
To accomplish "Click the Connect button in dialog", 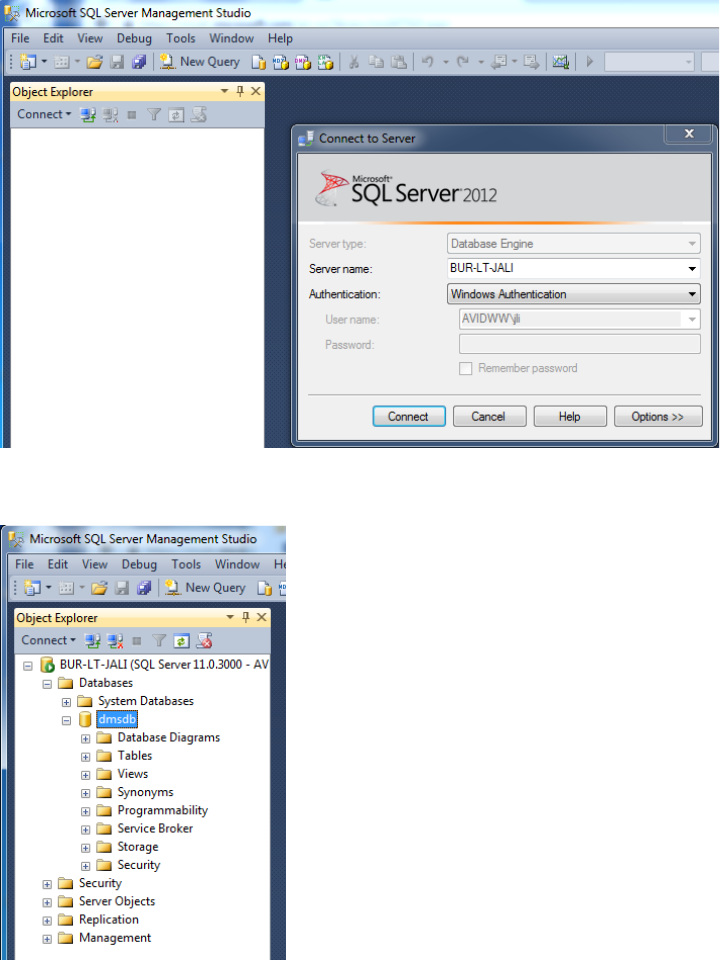I will (409, 416).
